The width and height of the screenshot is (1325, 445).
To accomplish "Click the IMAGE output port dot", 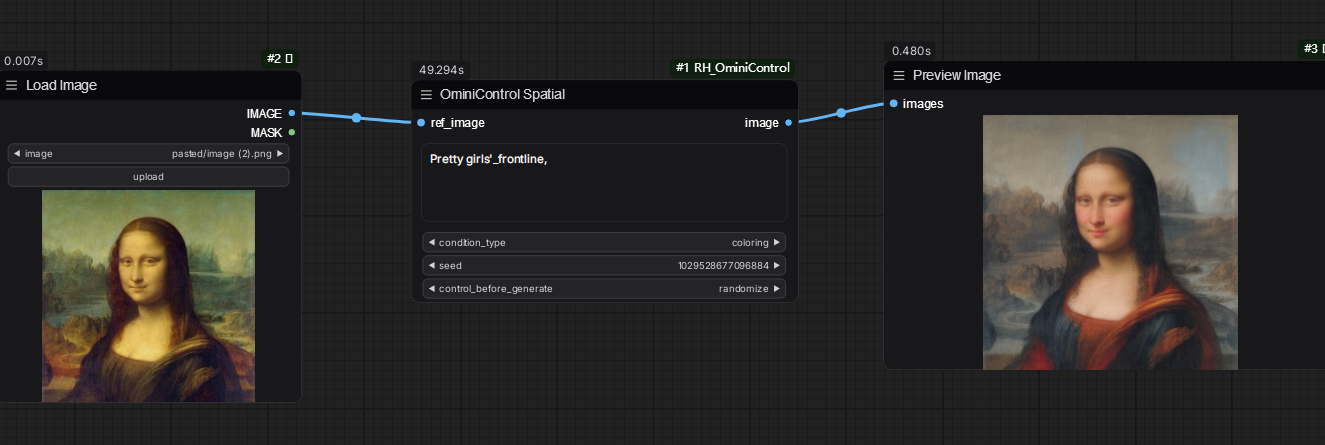I will coord(291,113).
